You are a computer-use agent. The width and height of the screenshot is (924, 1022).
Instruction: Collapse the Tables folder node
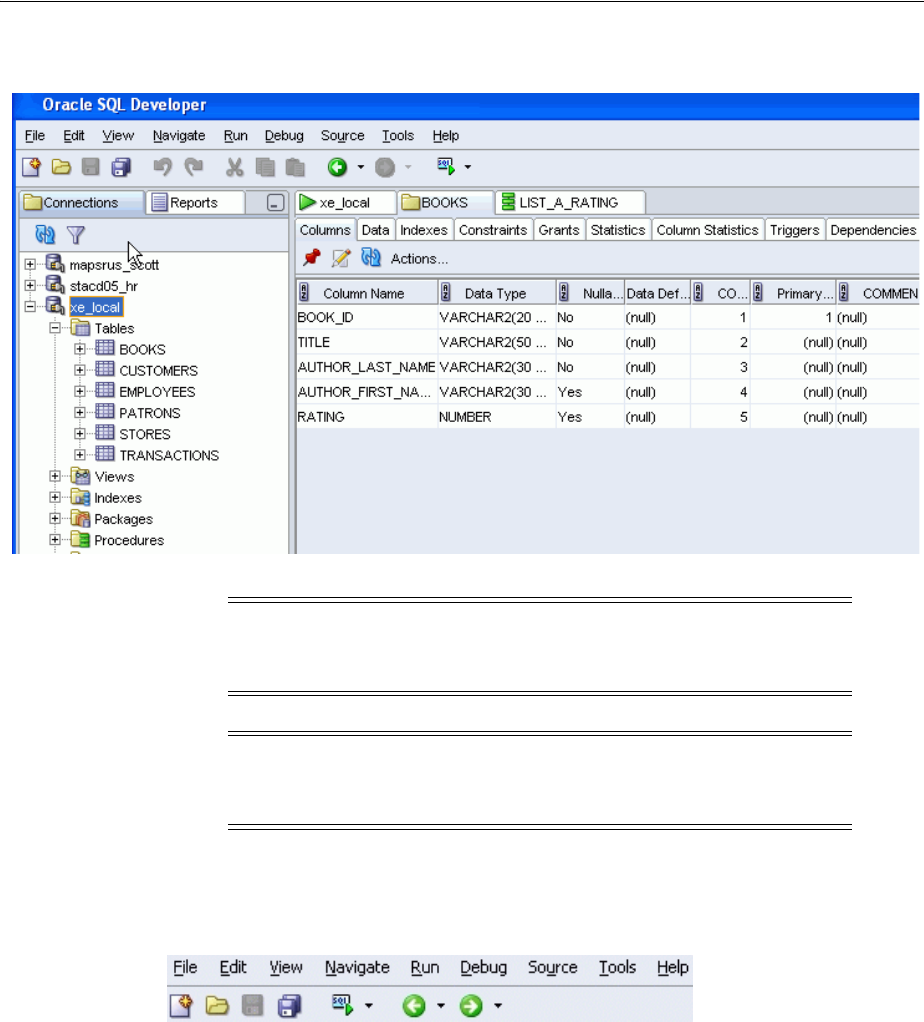click(55, 328)
